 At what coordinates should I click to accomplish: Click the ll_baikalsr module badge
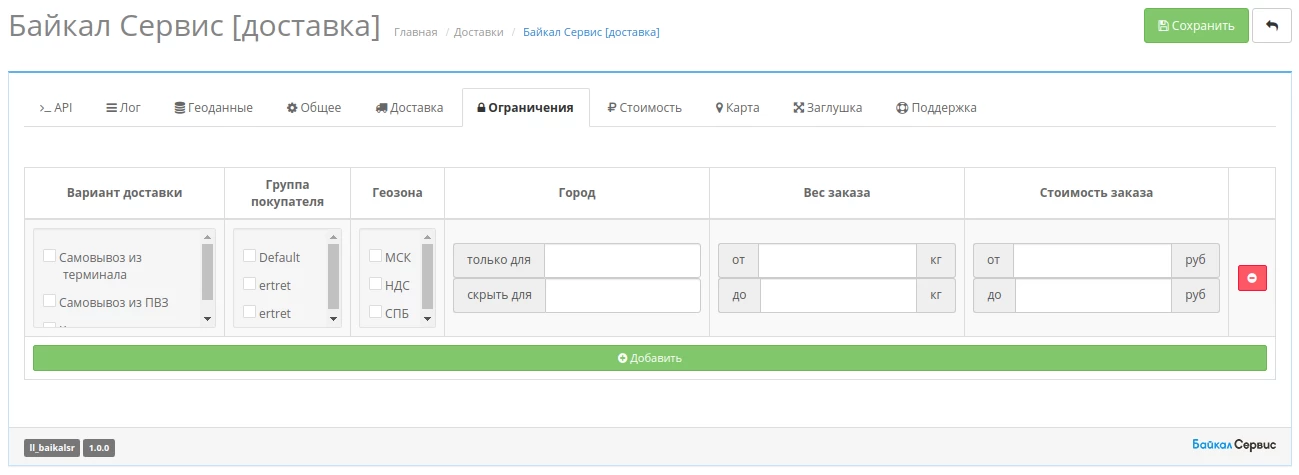[52, 448]
